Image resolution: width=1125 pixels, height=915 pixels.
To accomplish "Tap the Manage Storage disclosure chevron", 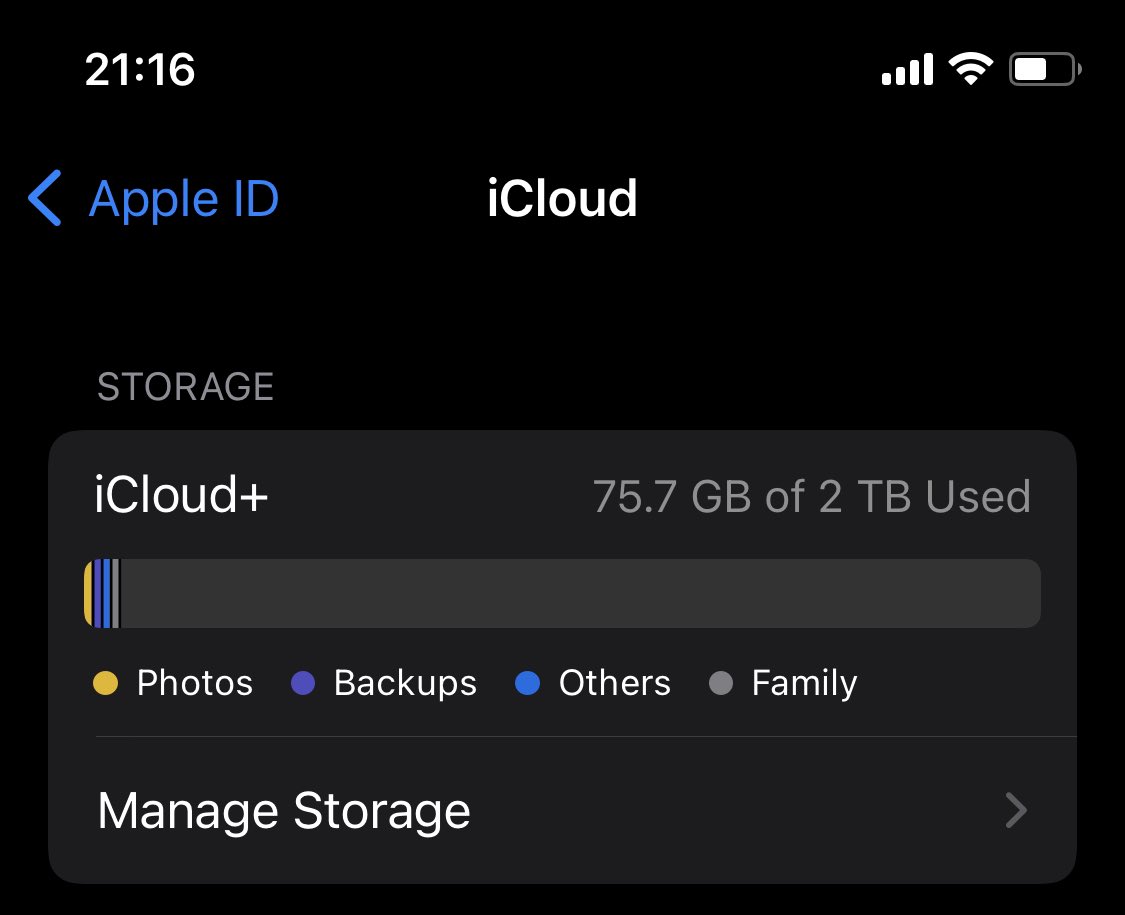I will [1016, 810].
